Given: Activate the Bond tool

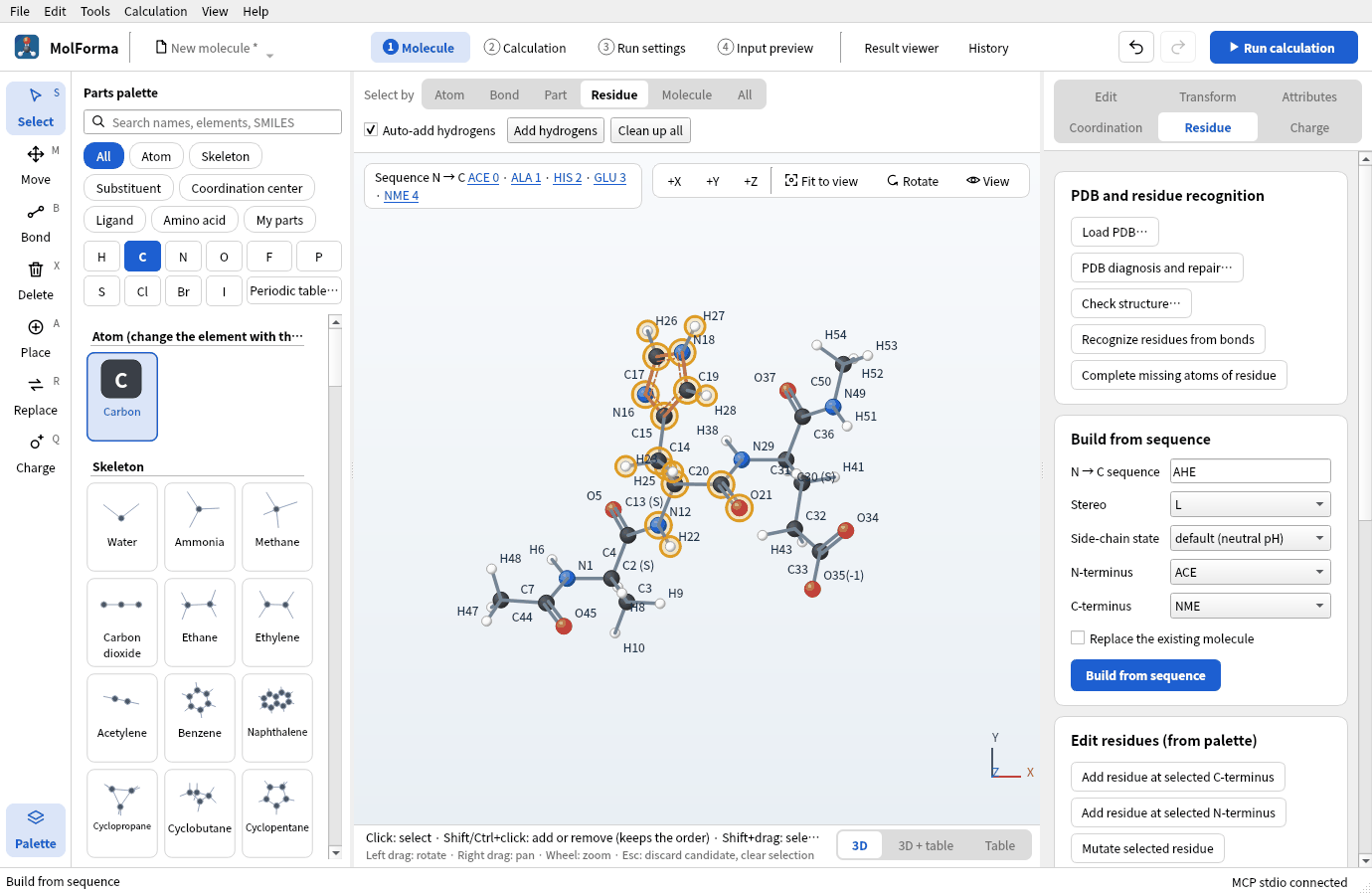Looking at the screenshot, I should pos(36,223).
